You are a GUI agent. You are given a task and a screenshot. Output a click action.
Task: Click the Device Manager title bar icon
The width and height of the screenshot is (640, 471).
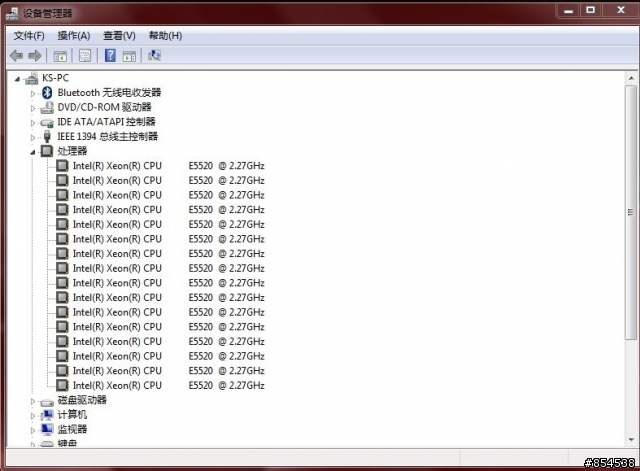tap(12, 13)
